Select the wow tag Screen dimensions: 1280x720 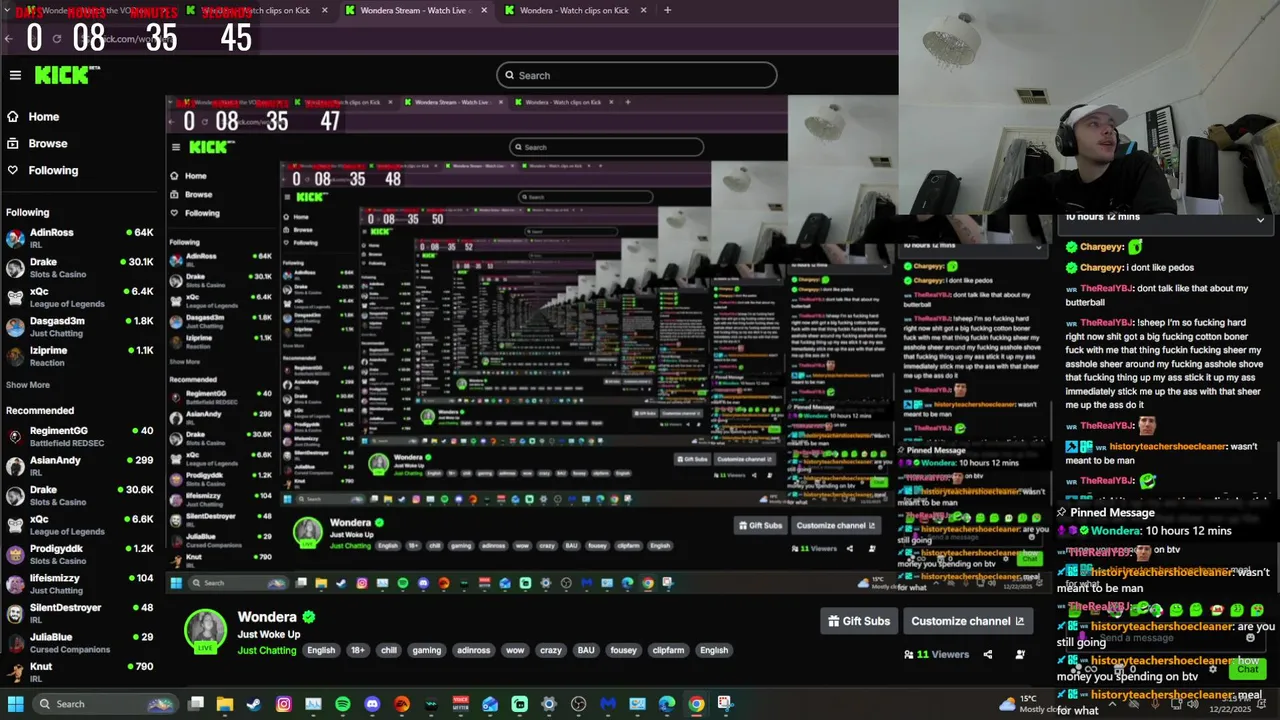[x=515, y=650]
